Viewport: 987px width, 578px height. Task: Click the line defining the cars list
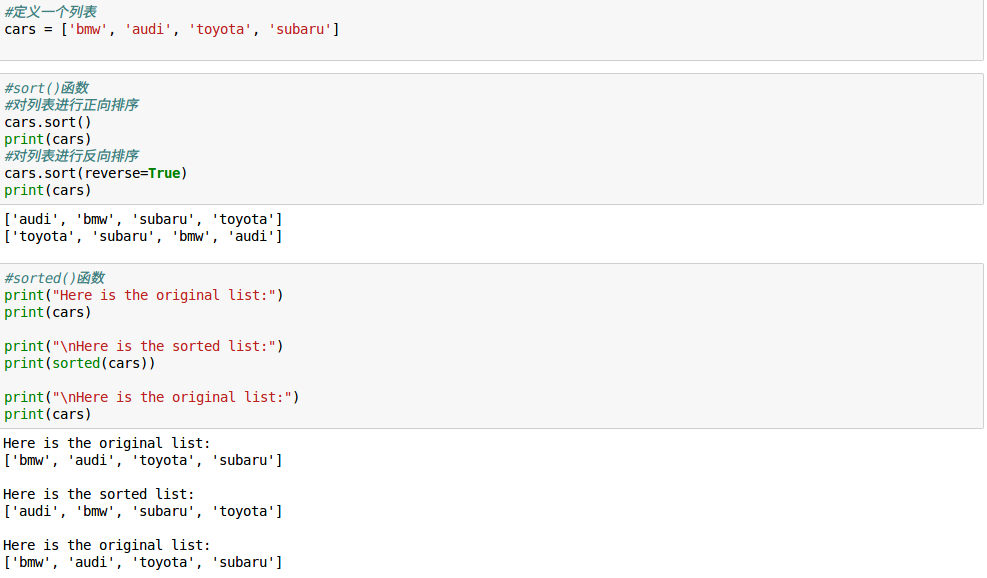(171, 30)
